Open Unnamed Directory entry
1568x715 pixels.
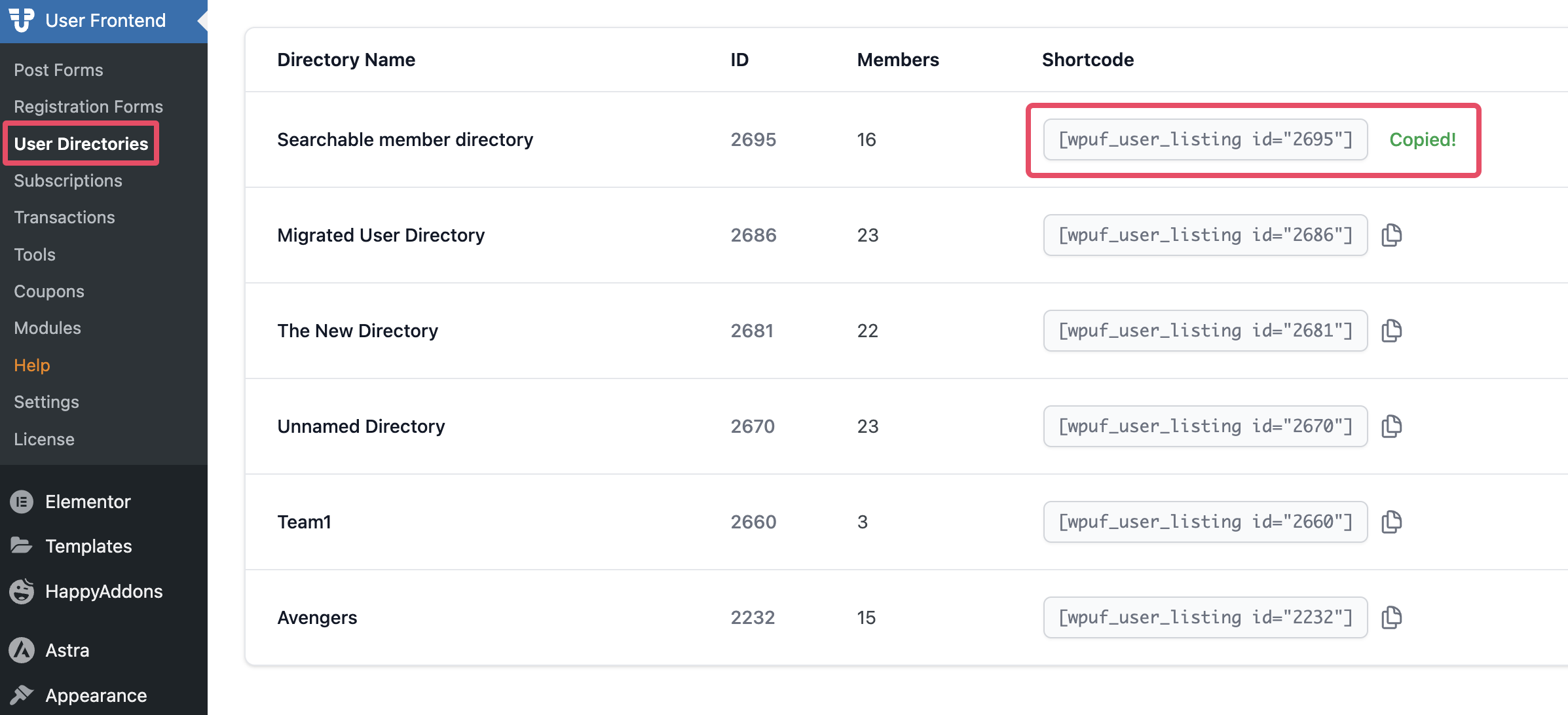coord(361,426)
